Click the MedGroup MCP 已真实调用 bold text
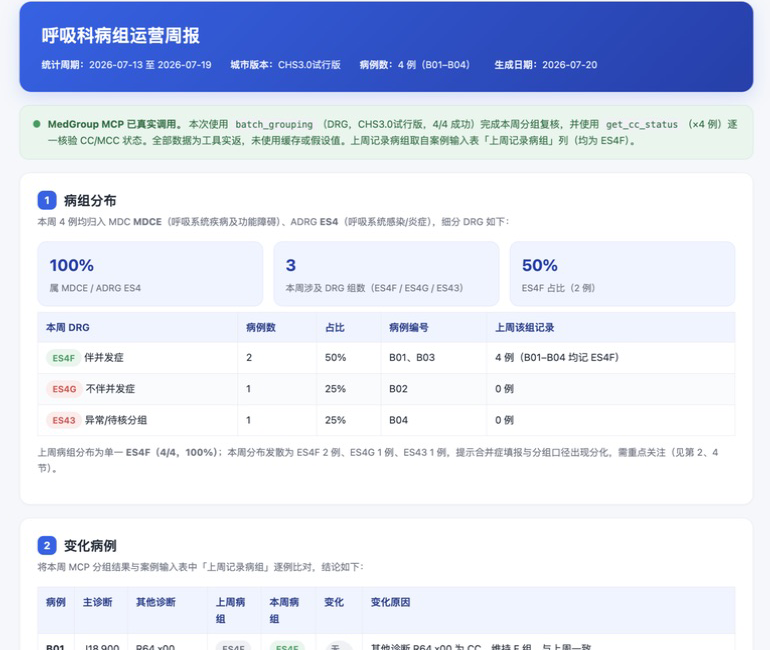Viewport: 770px width, 650px height. (114, 124)
